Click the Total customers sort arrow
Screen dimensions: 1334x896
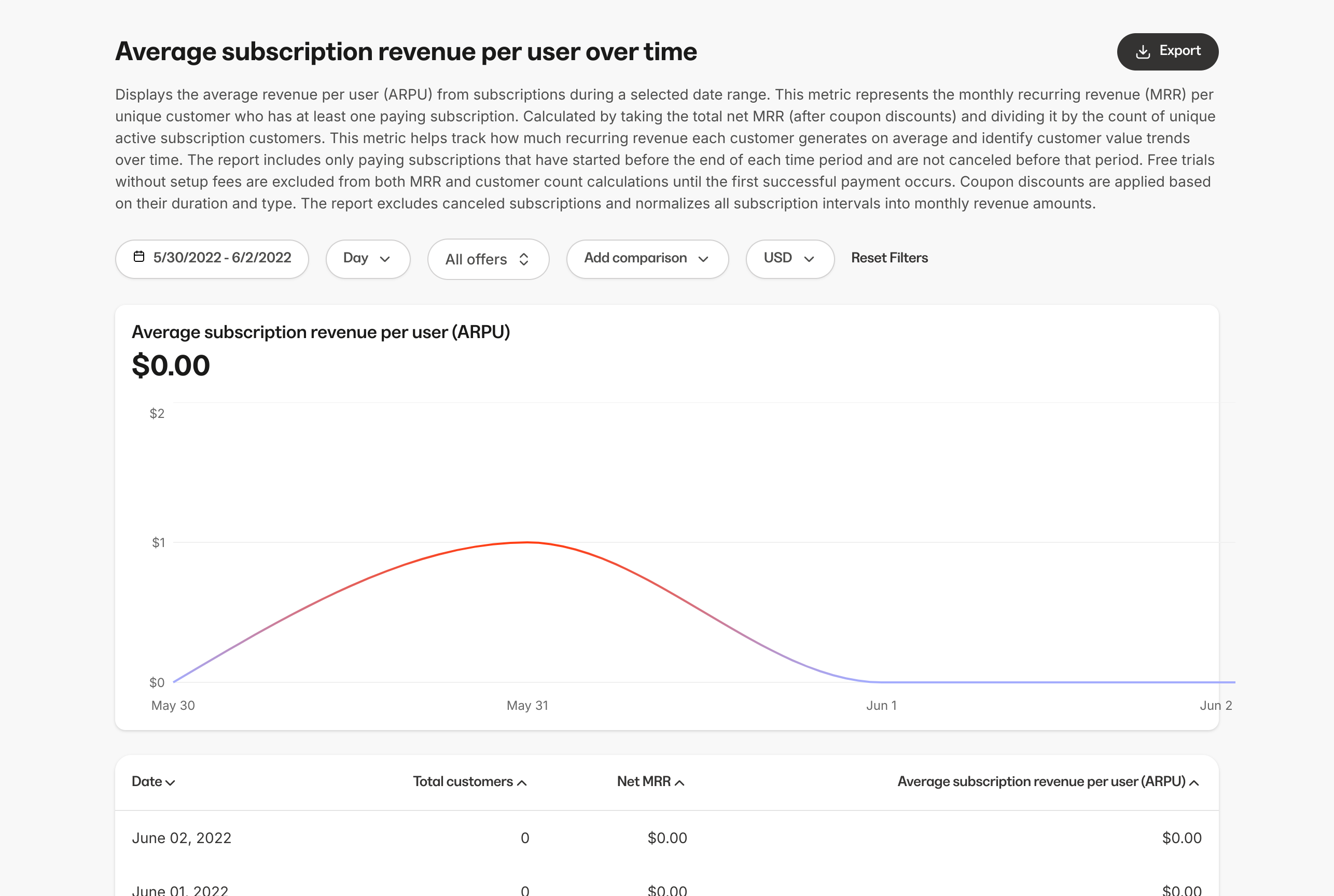pyautogui.click(x=522, y=783)
